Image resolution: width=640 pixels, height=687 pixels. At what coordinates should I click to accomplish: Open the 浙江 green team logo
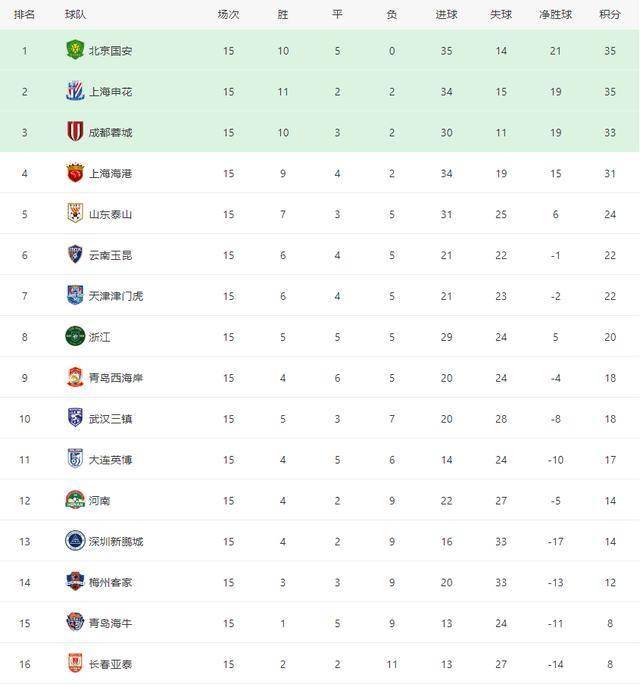pyautogui.click(x=74, y=337)
